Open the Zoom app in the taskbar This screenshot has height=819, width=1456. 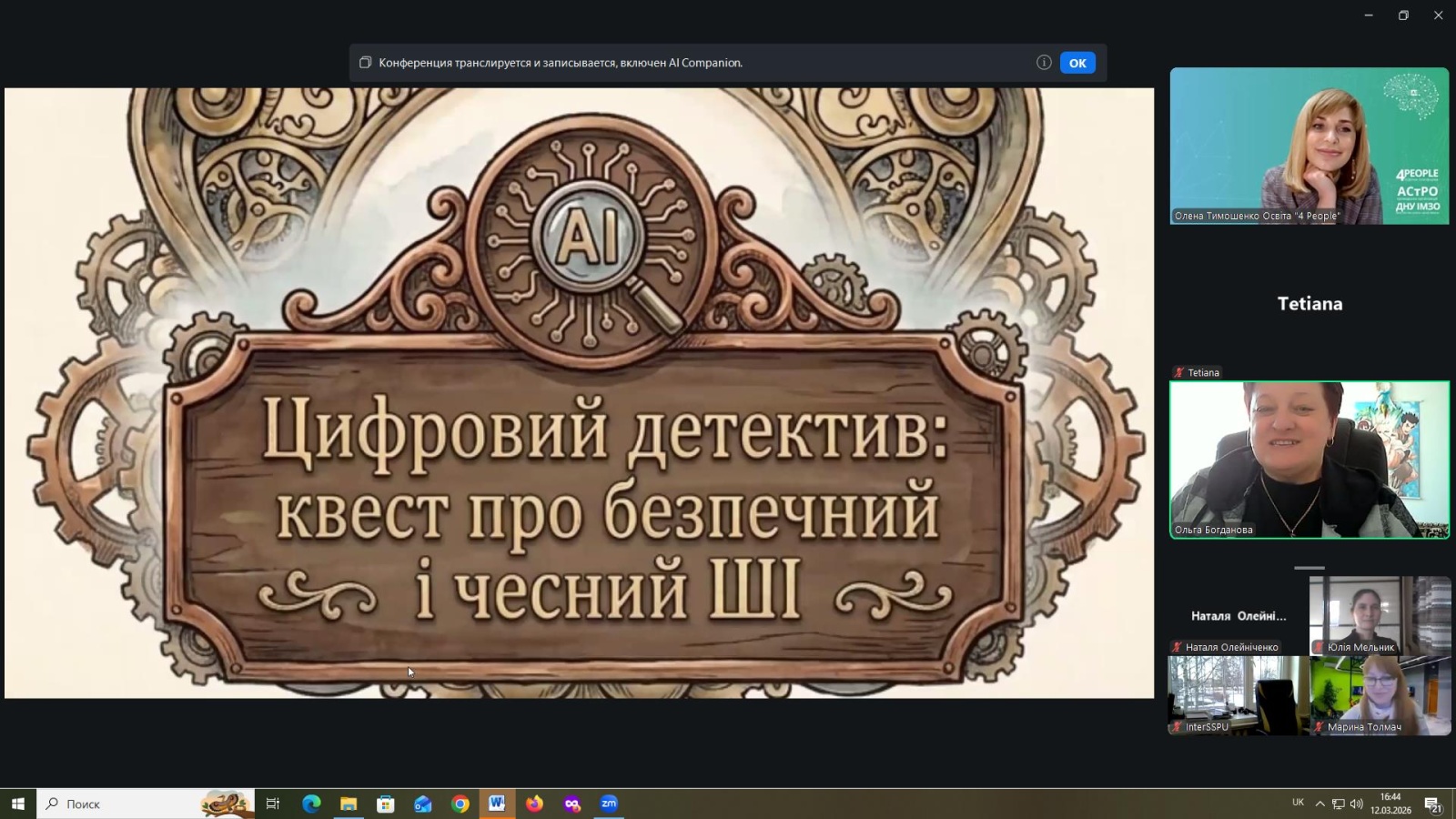pos(609,804)
